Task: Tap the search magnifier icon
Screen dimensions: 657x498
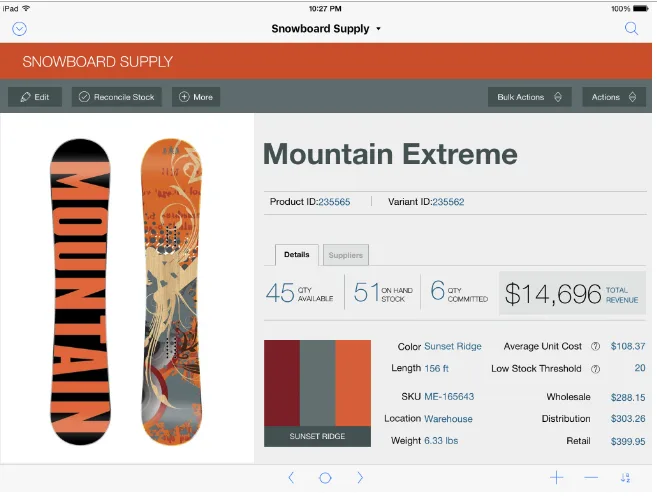Action: coord(631,28)
